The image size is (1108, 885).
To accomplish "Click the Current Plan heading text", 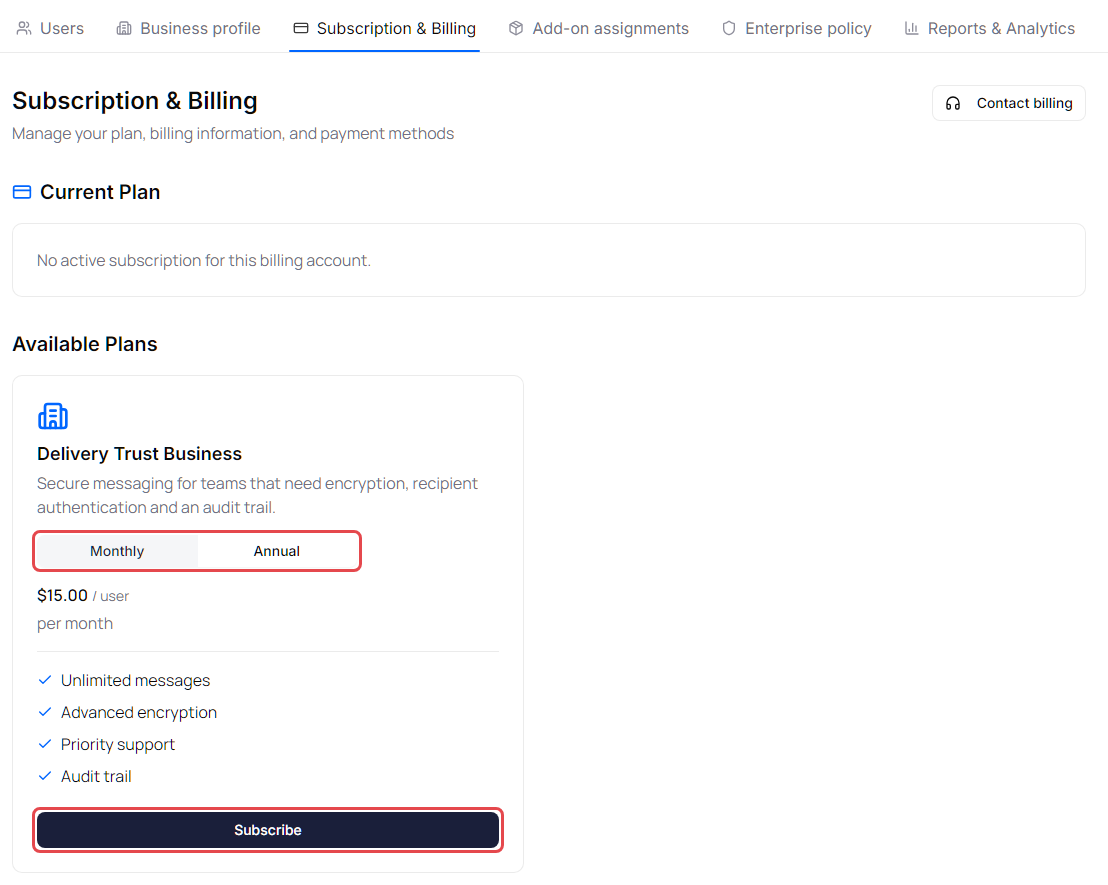I will click(100, 192).
